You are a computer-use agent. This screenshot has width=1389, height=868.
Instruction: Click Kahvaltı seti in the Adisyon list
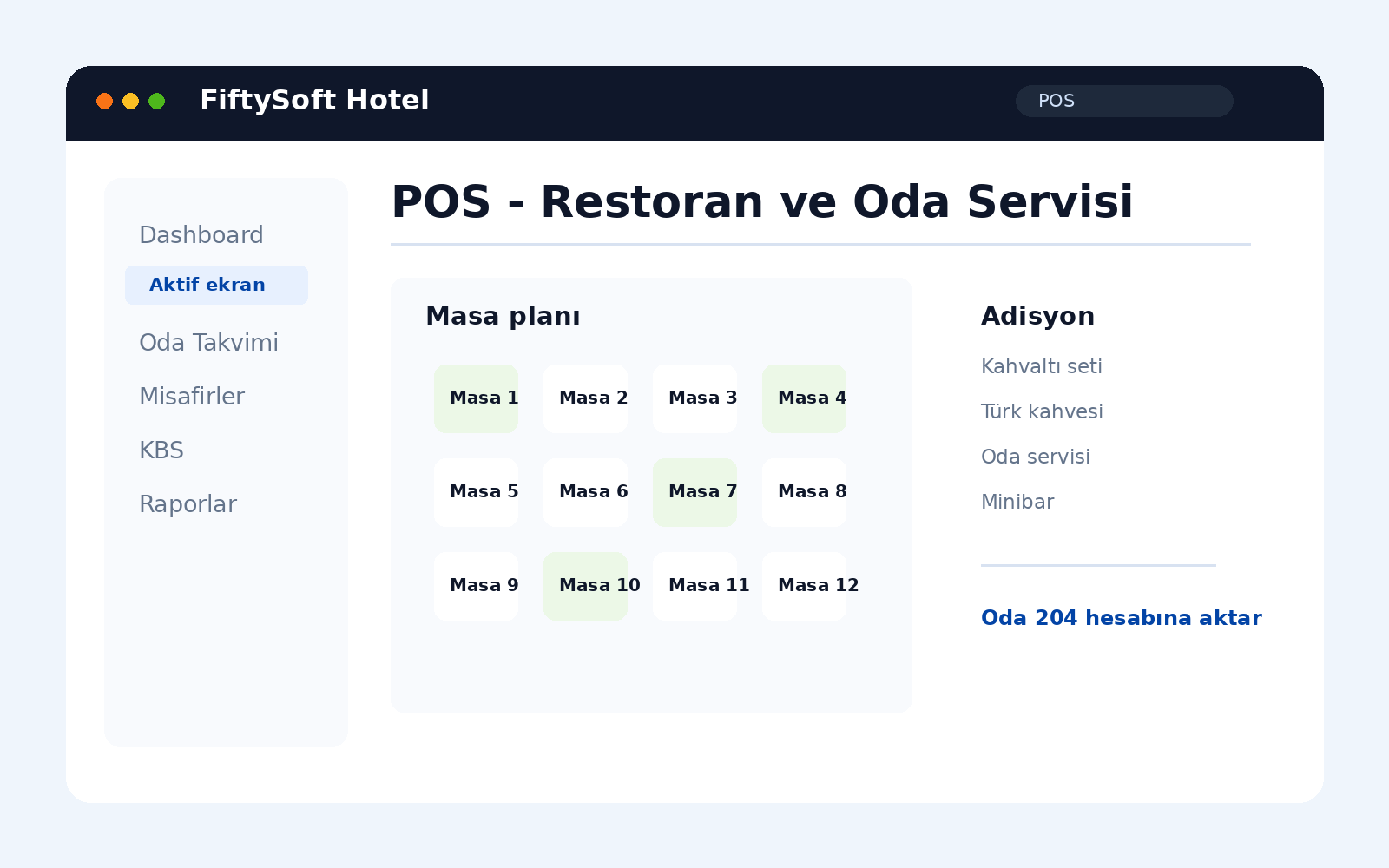[1041, 366]
